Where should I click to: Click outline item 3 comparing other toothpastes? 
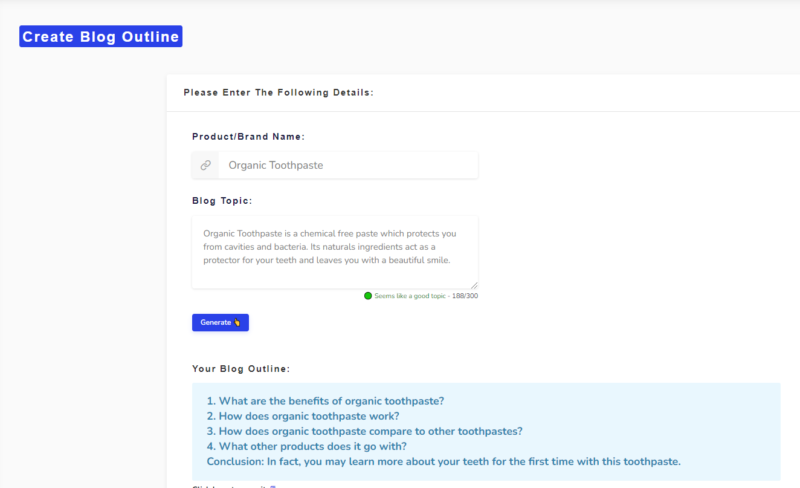(x=364, y=431)
